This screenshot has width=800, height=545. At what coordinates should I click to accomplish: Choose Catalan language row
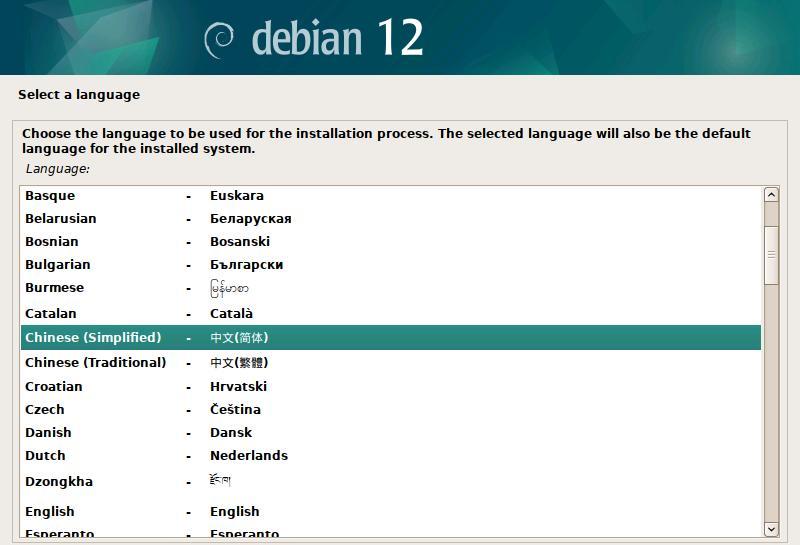(x=391, y=313)
